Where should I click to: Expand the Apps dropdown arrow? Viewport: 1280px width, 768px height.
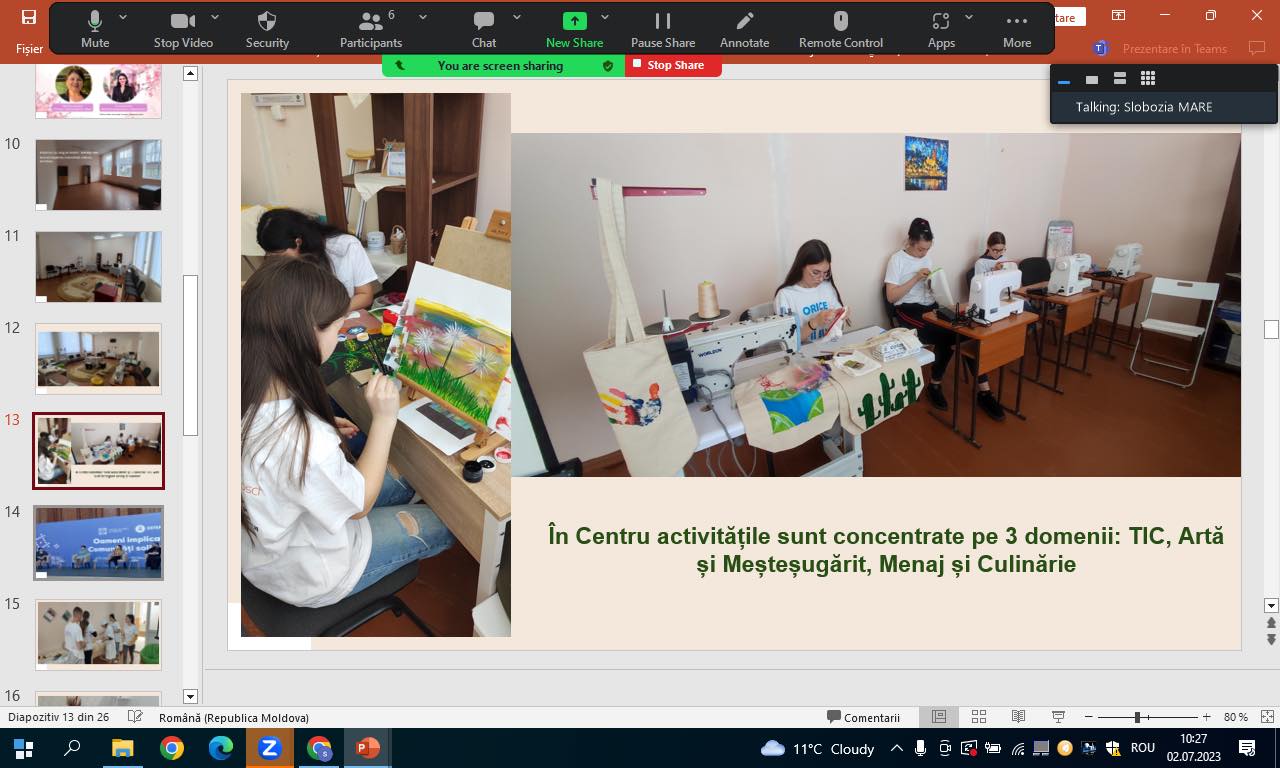[x=968, y=17]
